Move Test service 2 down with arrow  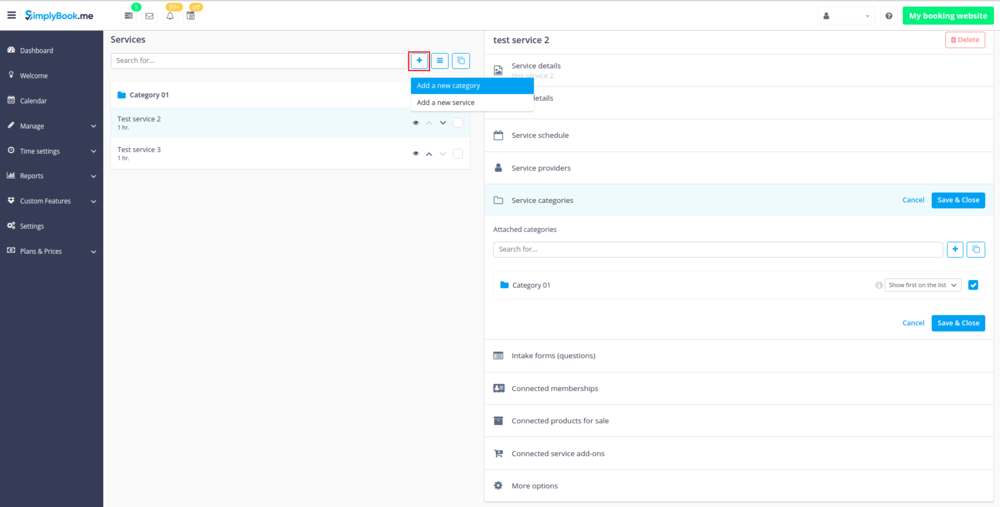tap(443, 123)
